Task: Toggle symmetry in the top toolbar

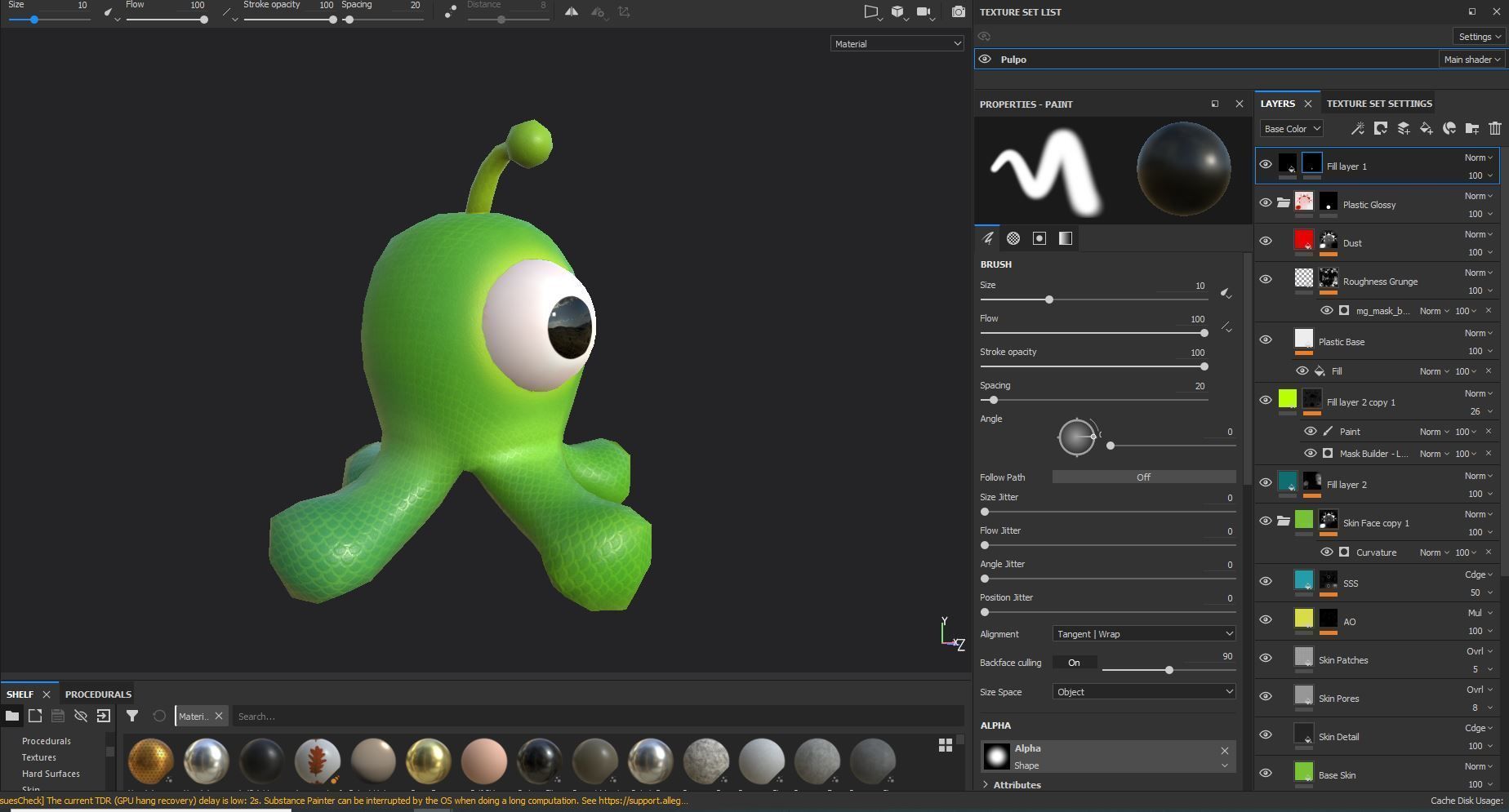Action: (571, 11)
